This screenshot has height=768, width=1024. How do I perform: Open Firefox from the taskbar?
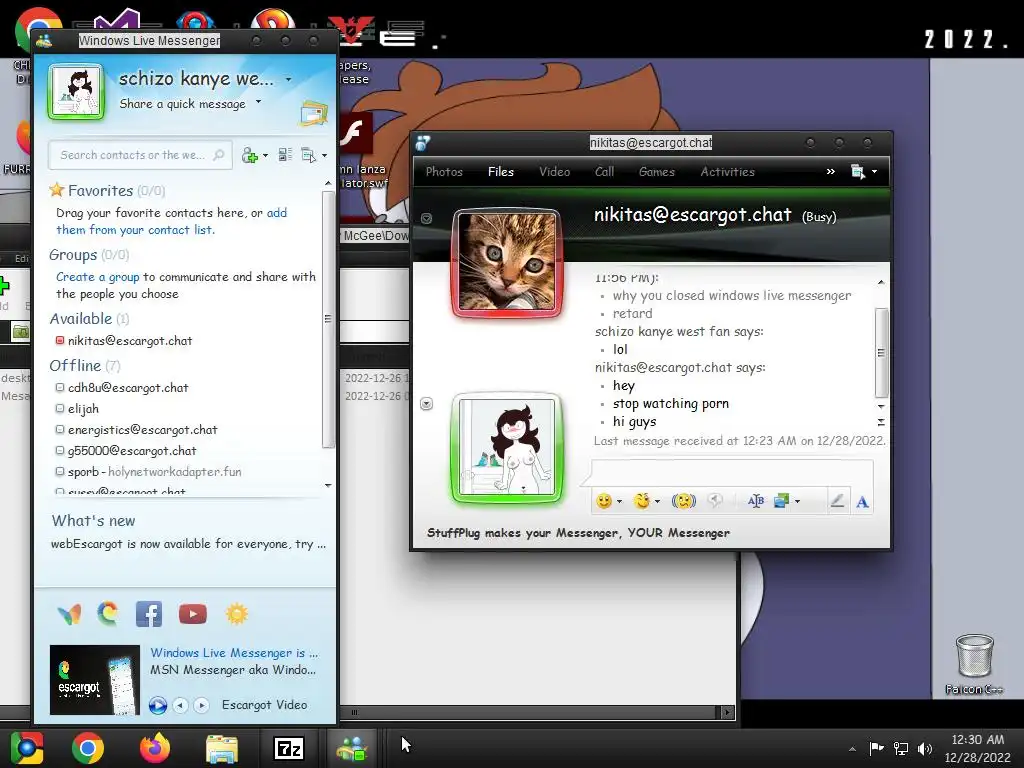point(155,748)
